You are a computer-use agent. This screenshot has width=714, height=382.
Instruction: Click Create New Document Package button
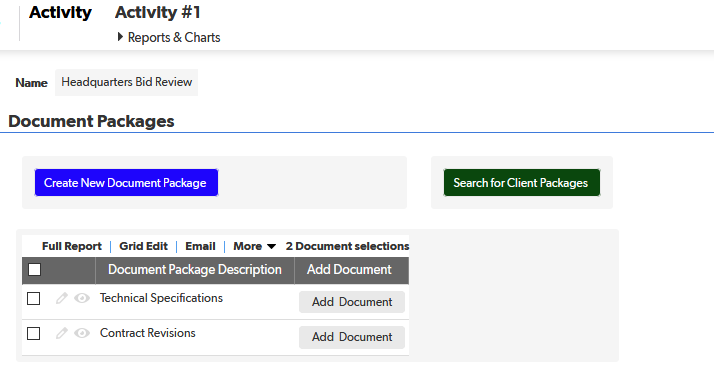[x=126, y=183]
